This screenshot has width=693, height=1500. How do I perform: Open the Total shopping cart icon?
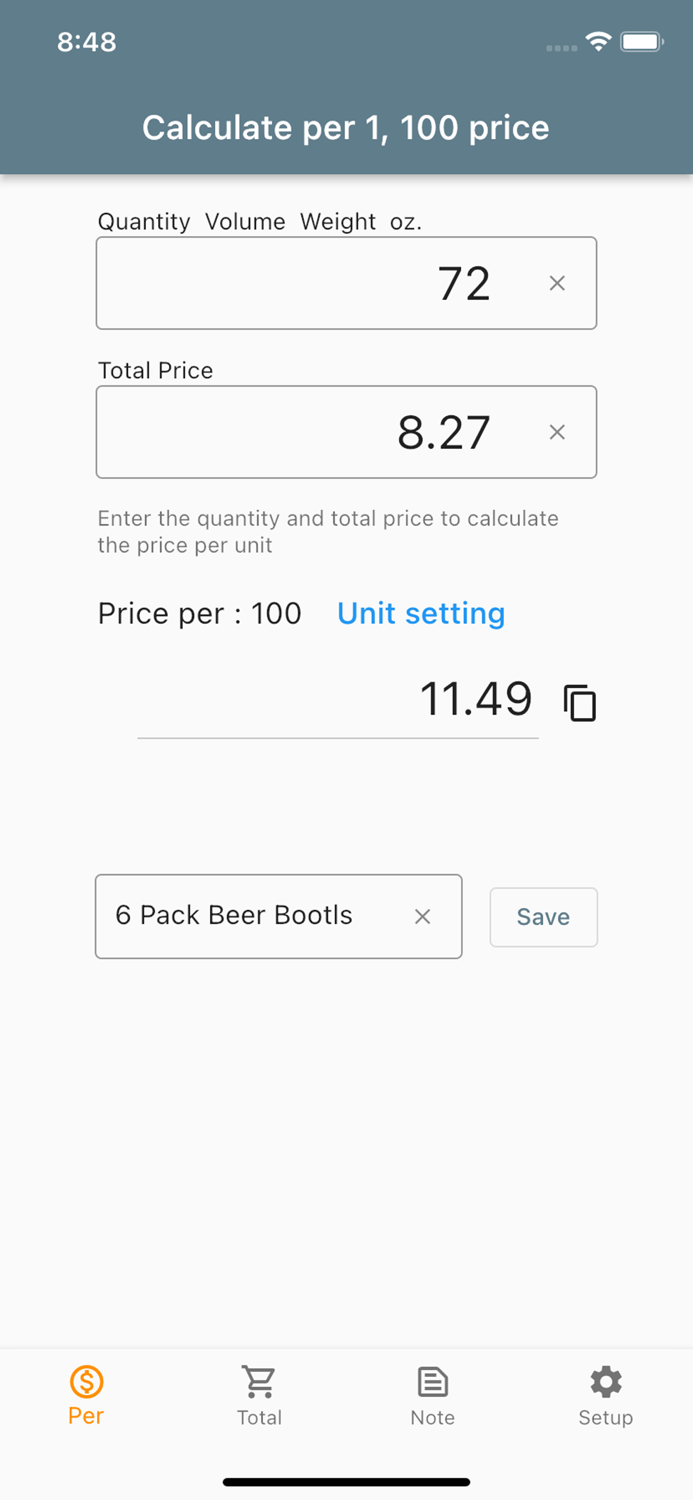click(x=259, y=1381)
